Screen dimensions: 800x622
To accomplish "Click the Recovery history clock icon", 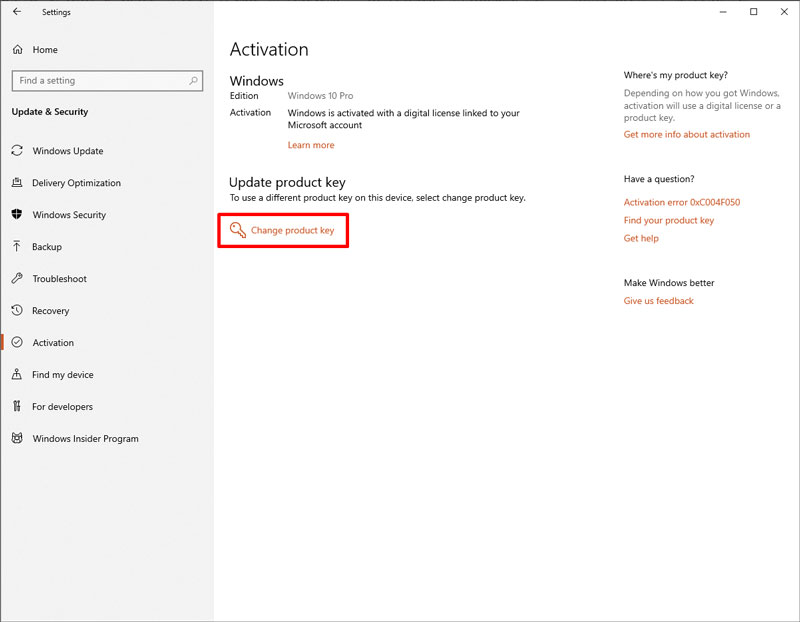I will (17, 310).
